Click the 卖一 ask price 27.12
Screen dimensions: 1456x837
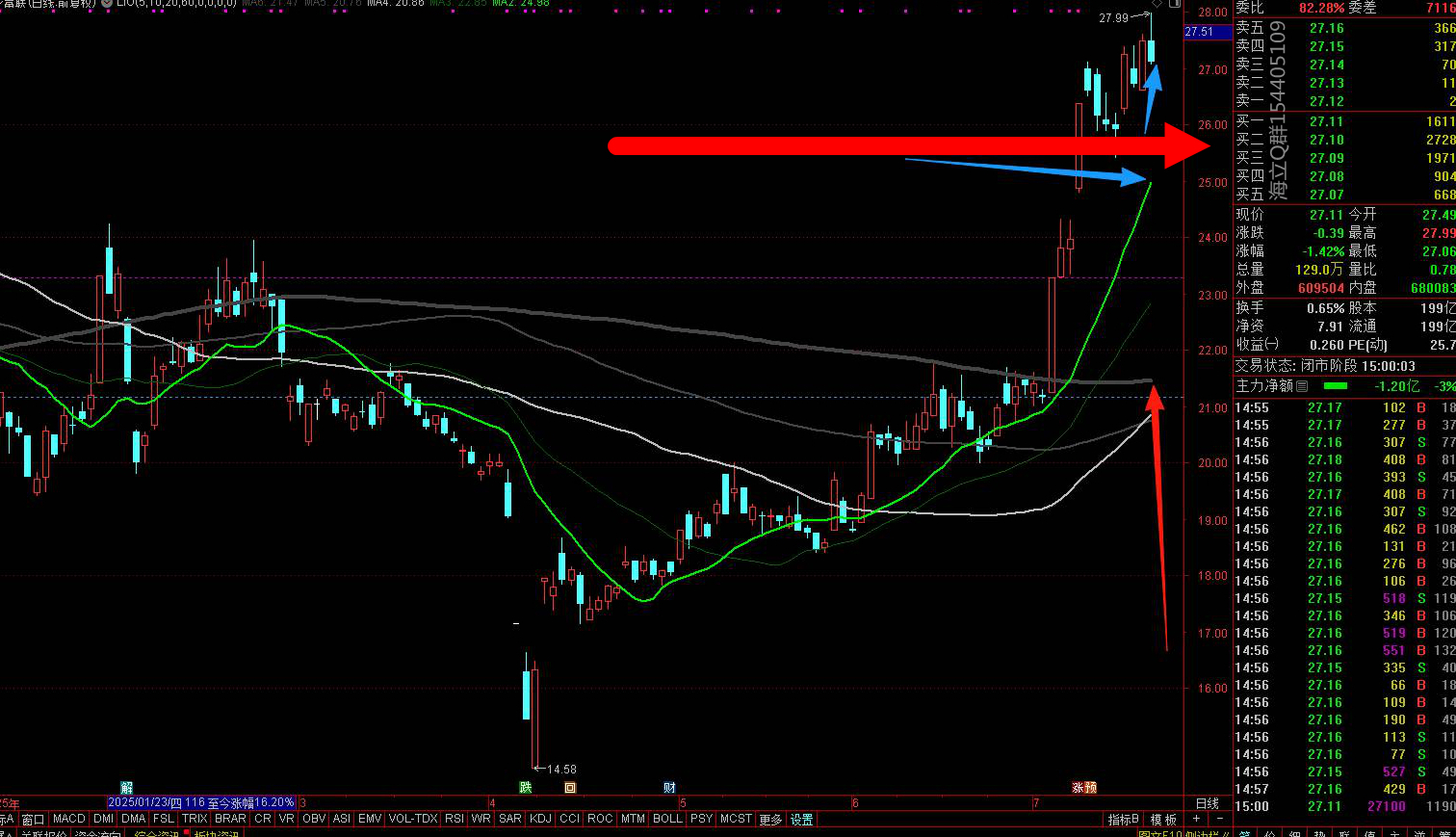pos(1327,101)
